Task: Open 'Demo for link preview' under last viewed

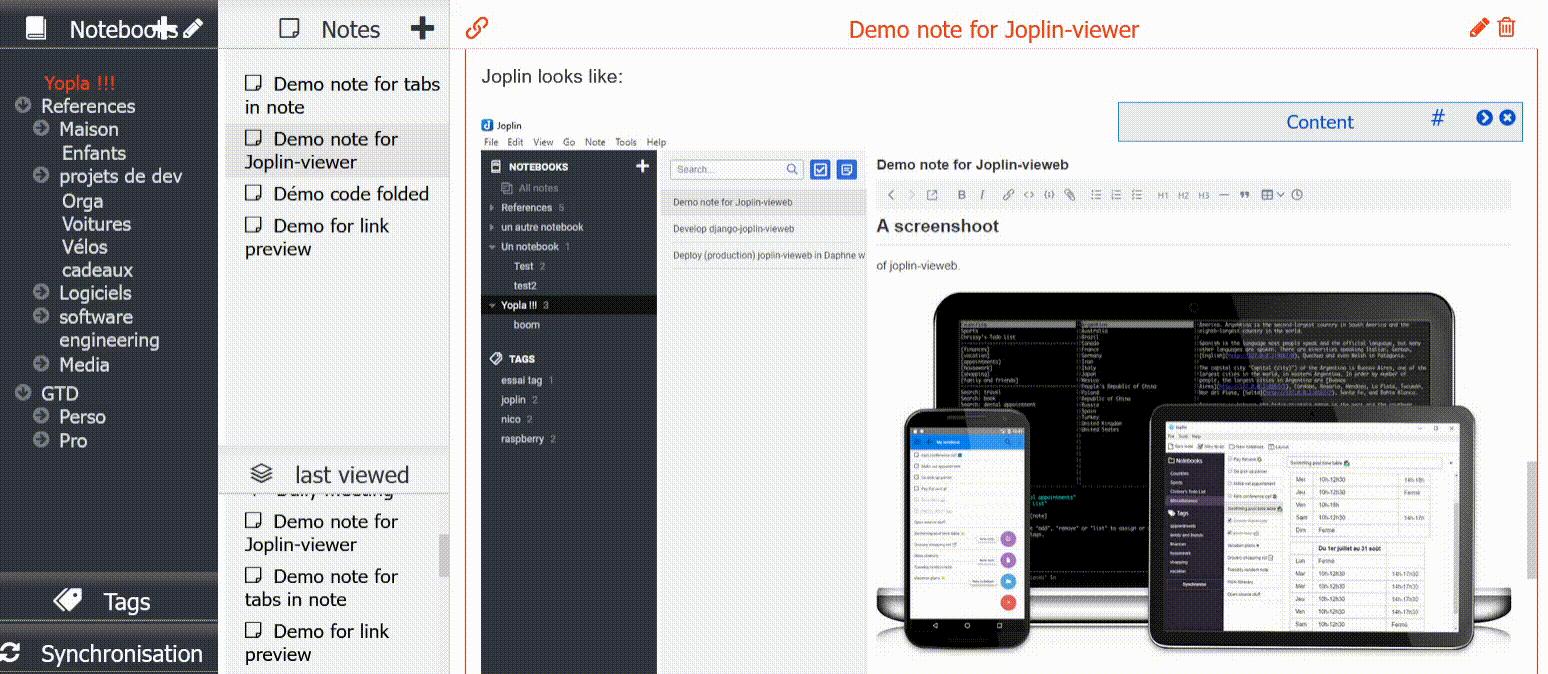Action: (x=318, y=643)
